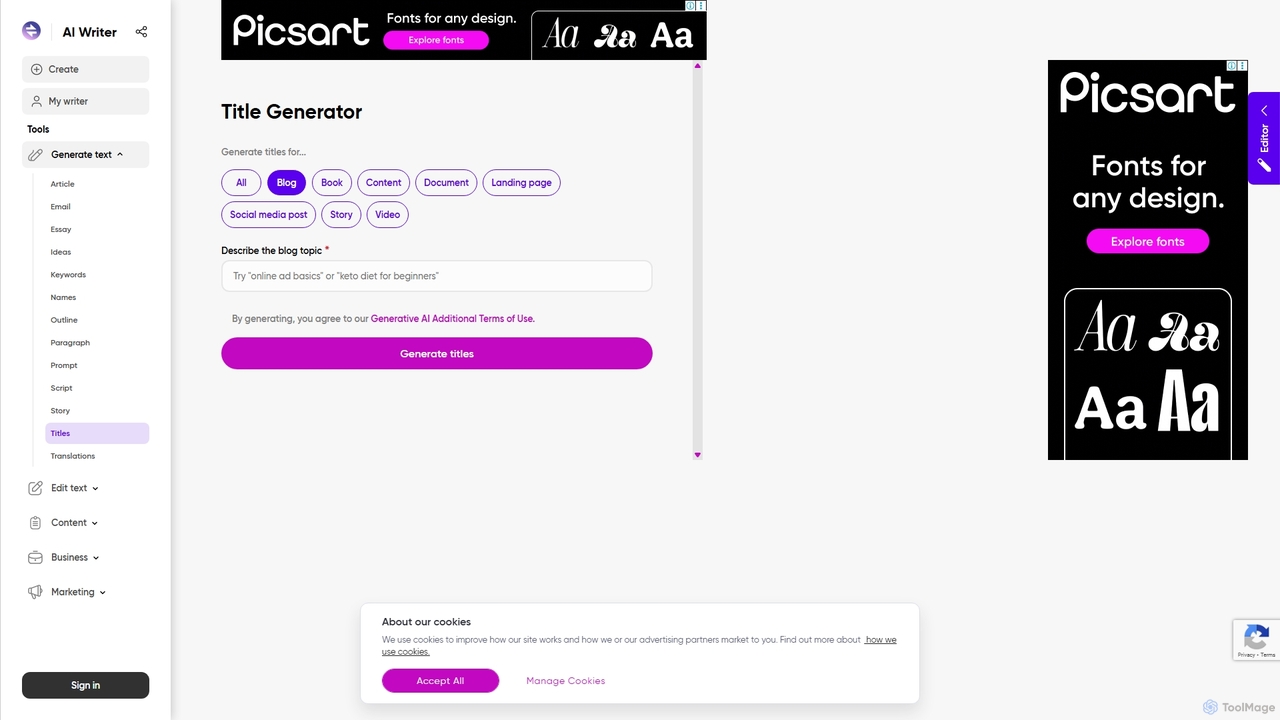
Task: Click the Editor panel left arrow icon
Action: [1264, 110]
